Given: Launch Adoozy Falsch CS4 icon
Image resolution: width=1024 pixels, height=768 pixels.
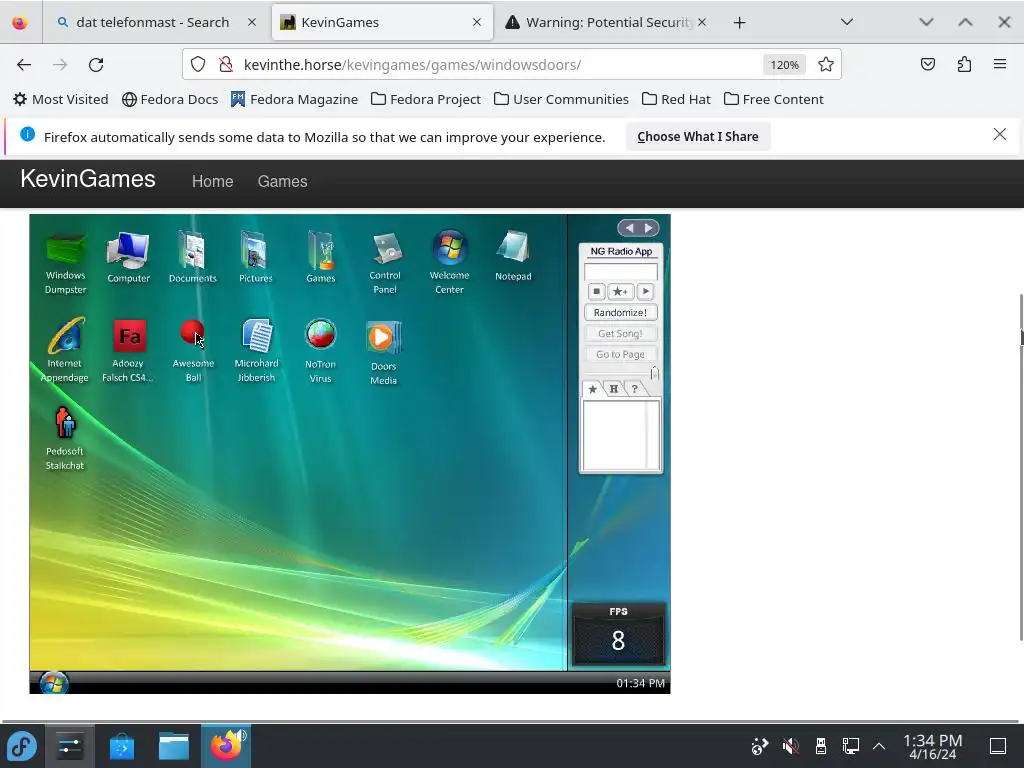Looking at the screenshot, I should click(129, 350).
